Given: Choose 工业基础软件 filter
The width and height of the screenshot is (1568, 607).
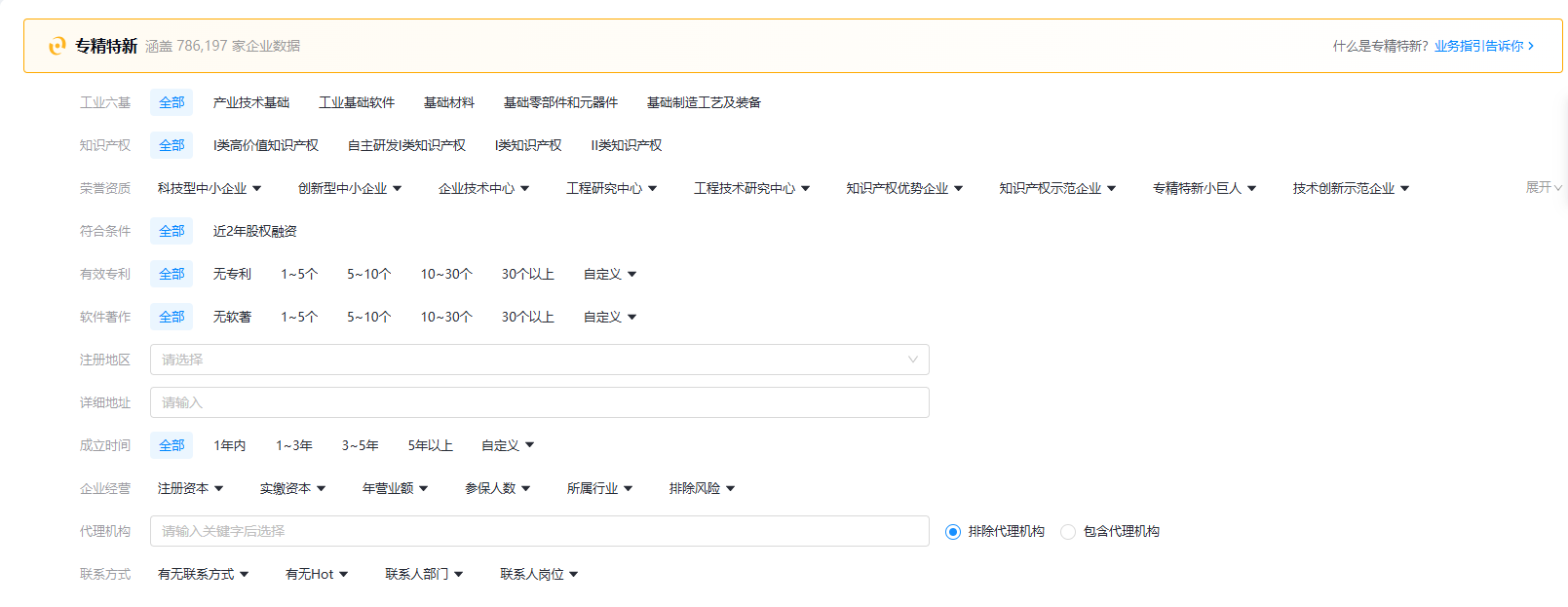Looking at the screenshot, I should [357, 102].
